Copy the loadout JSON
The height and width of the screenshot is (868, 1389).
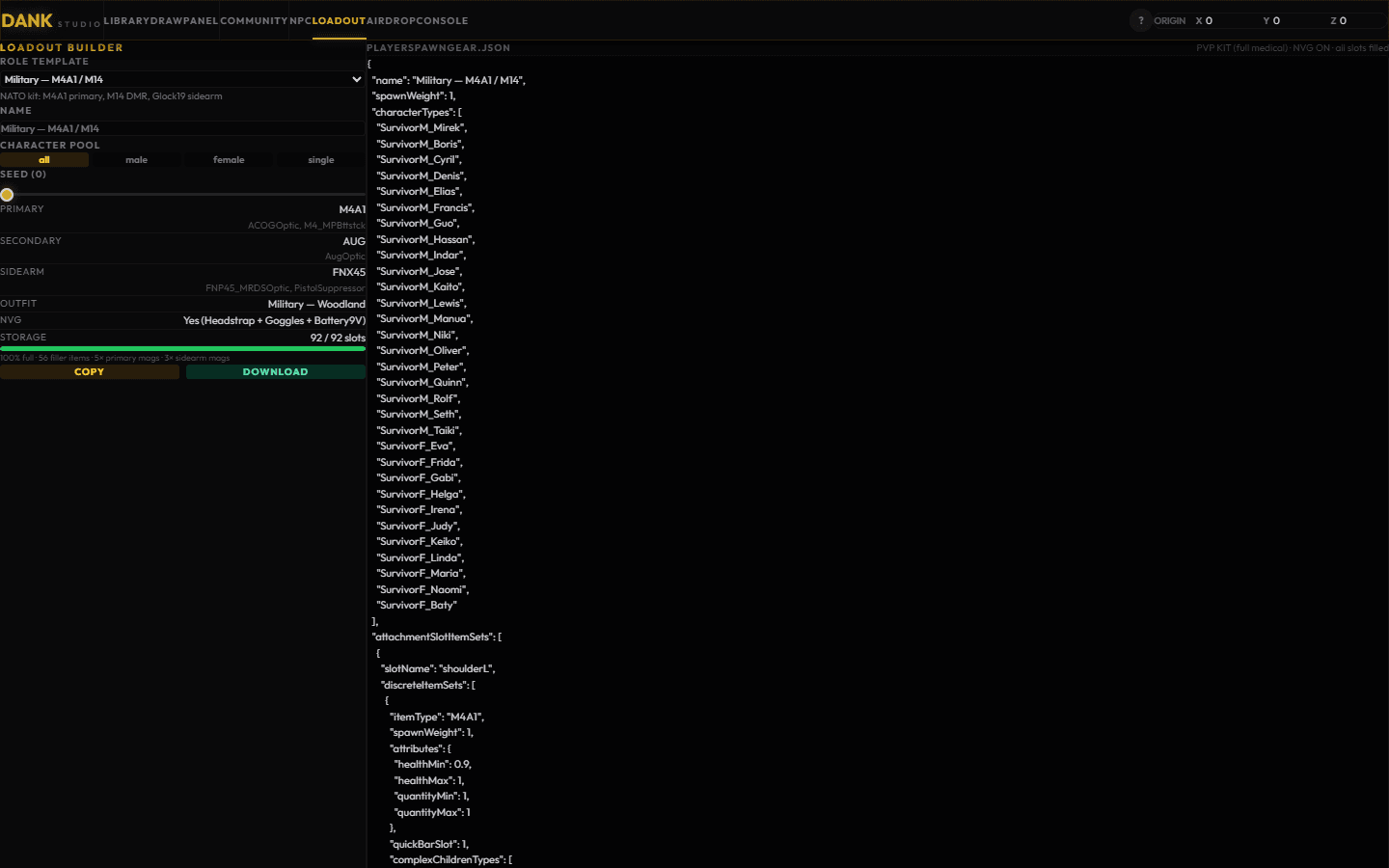[89, 371]
